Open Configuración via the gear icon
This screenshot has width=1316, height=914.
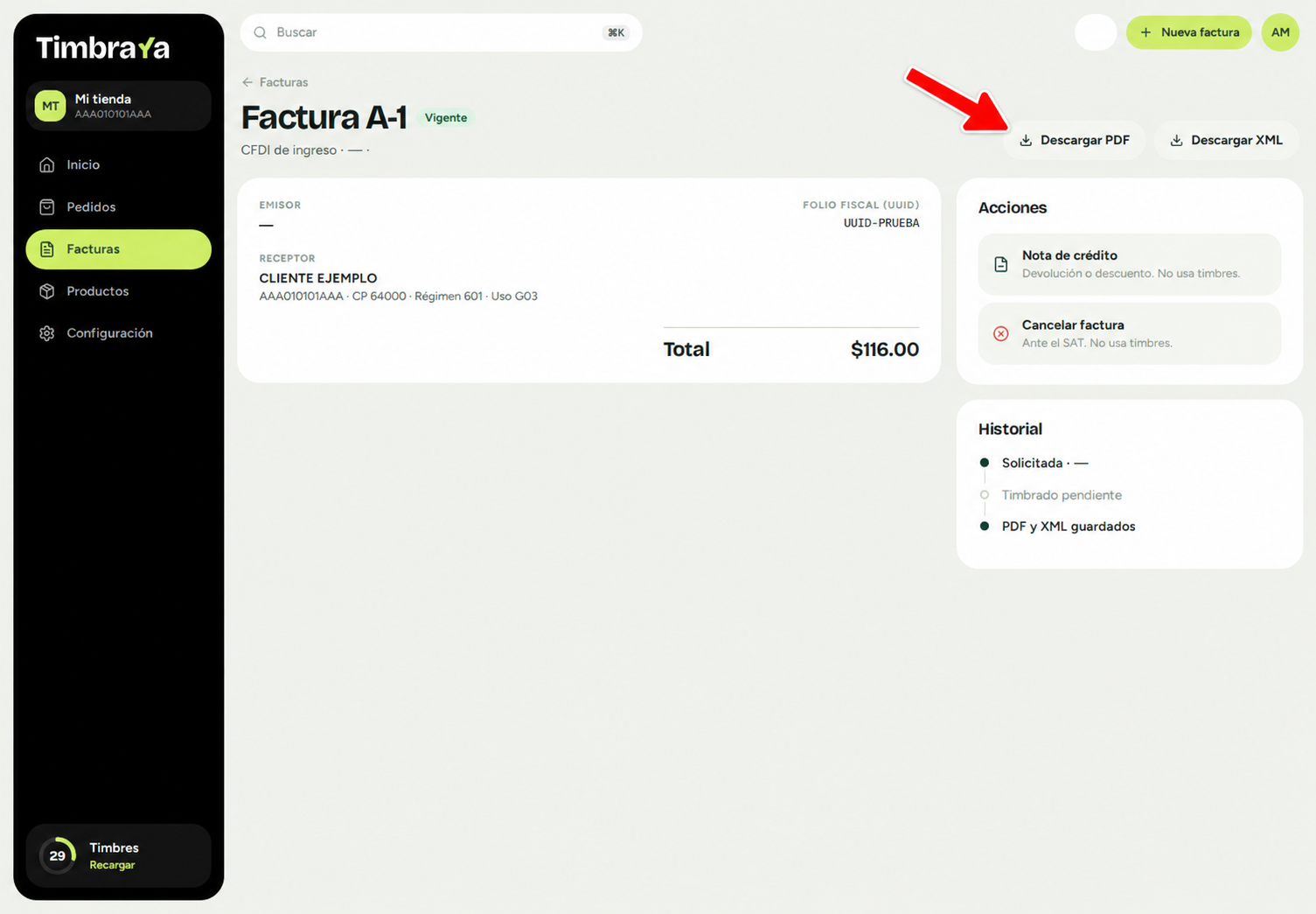point(47,333)
